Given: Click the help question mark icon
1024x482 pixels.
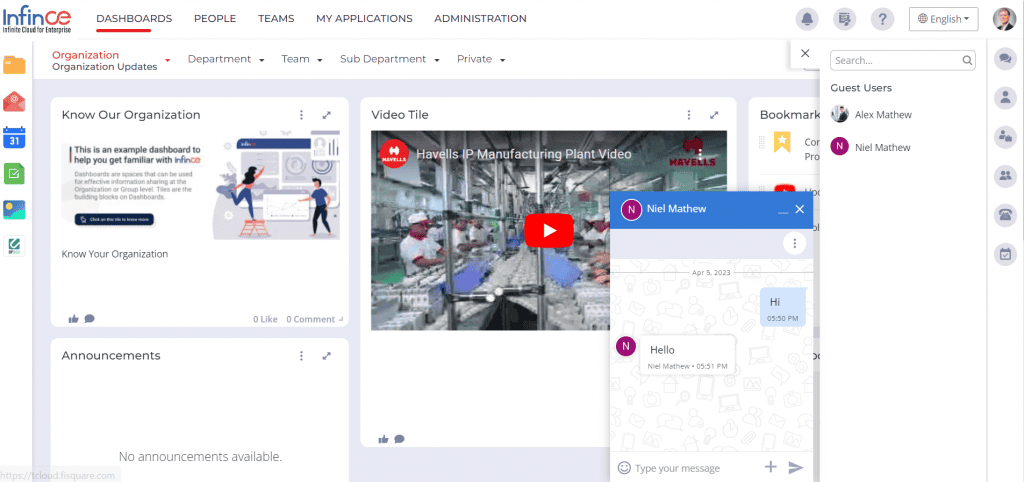Looking at the screenshot, I should pyautogui.click(x=882, y=19).
